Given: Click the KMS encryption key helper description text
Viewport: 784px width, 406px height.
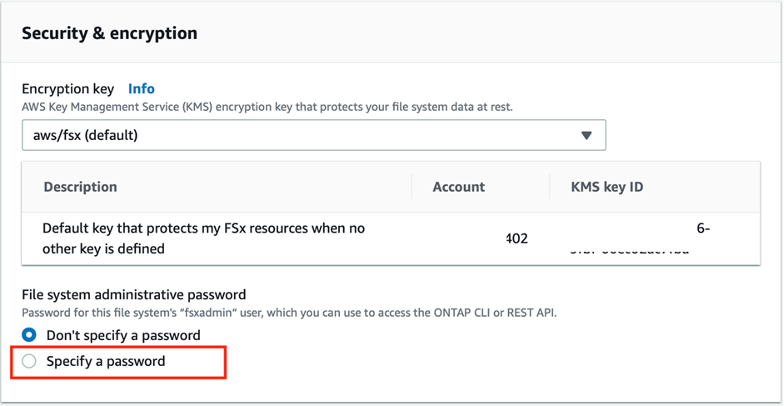Looking at the screenshot, I should click(267, 106).
